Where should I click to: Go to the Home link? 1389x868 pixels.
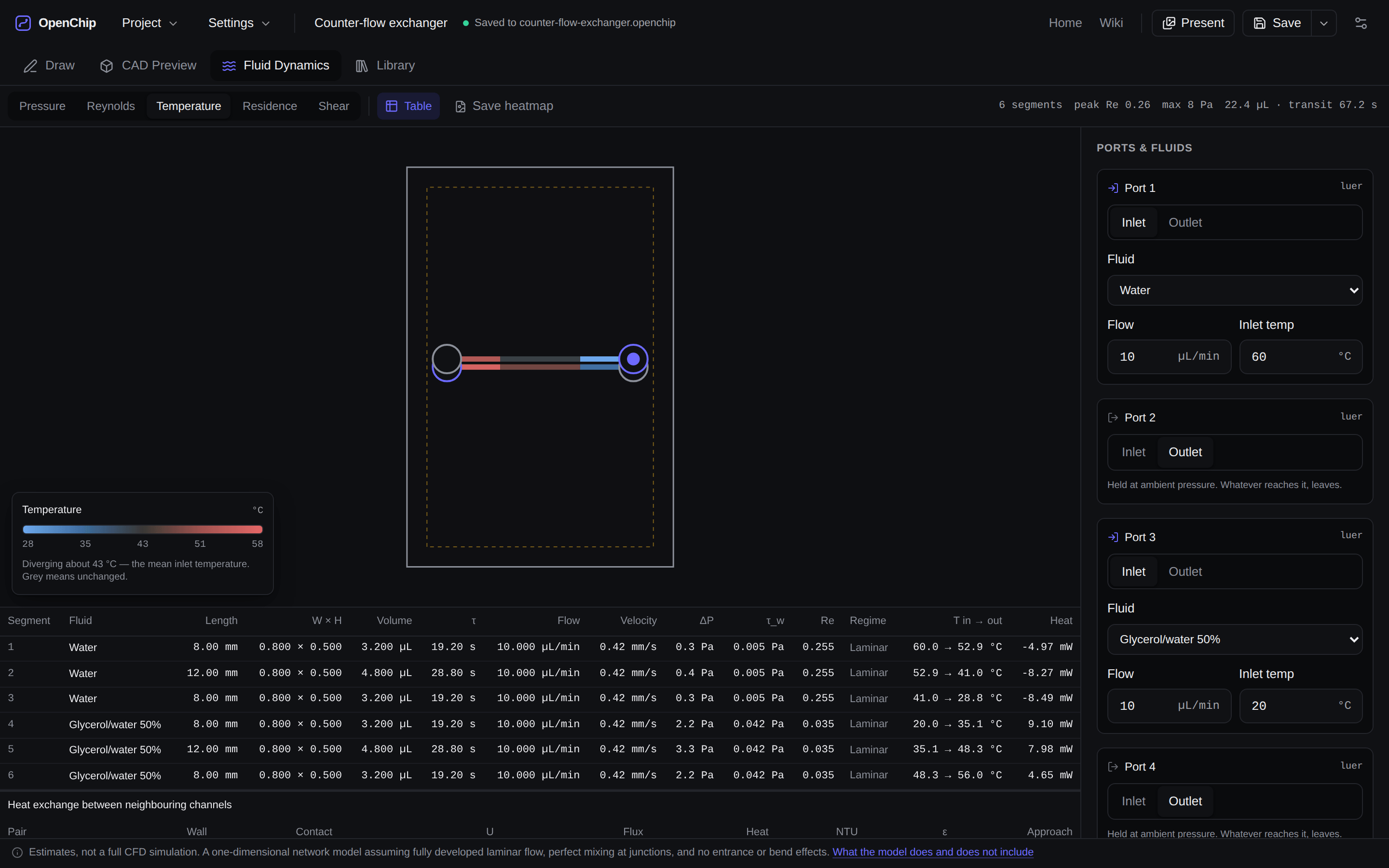click(1065, 23)
